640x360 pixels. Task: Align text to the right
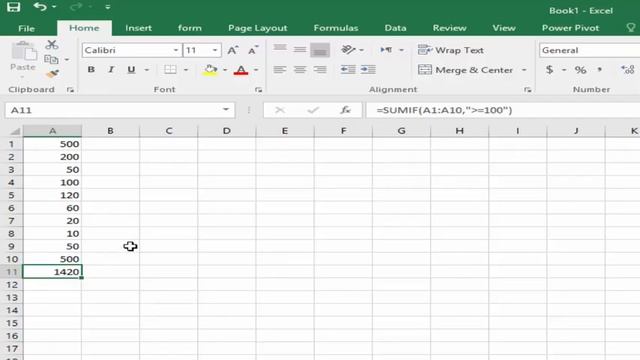[x=320, y=70]
